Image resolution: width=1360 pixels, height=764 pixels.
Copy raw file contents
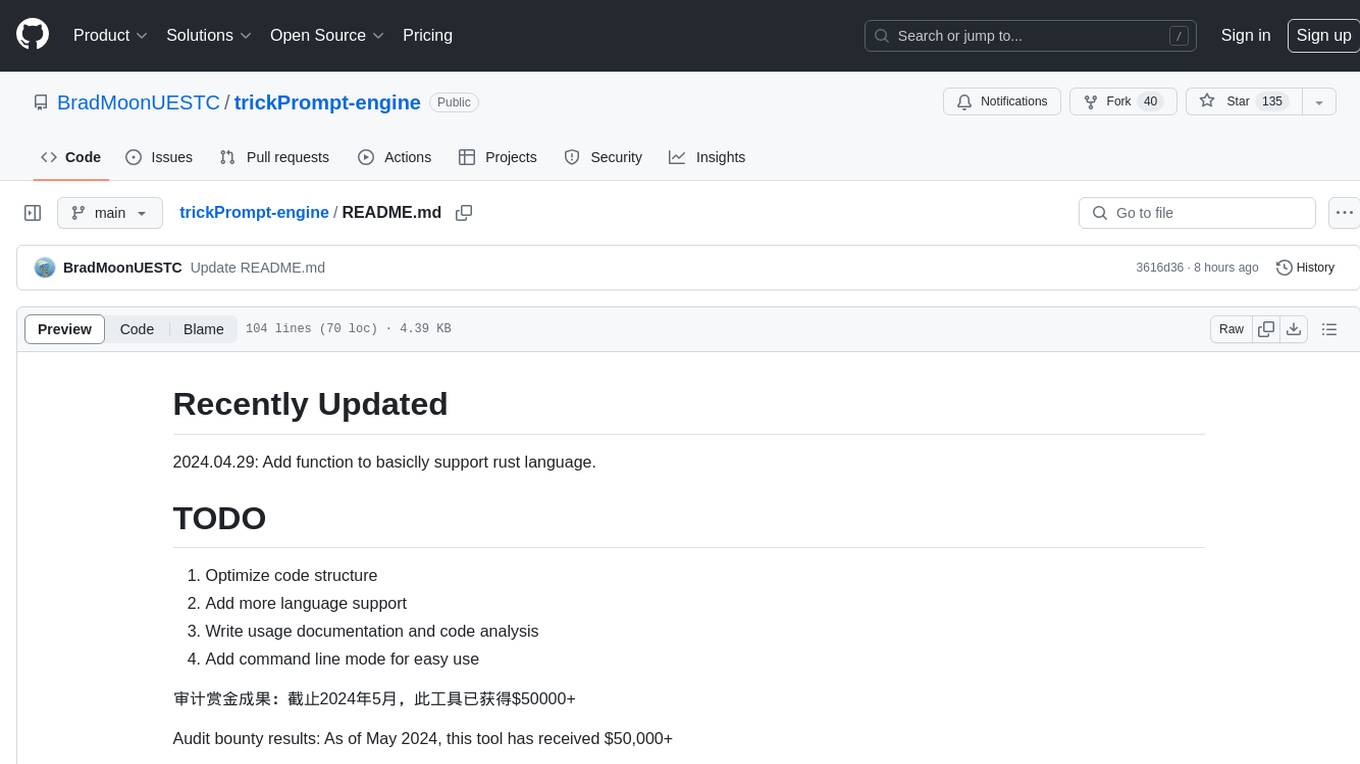point(1266,329)
